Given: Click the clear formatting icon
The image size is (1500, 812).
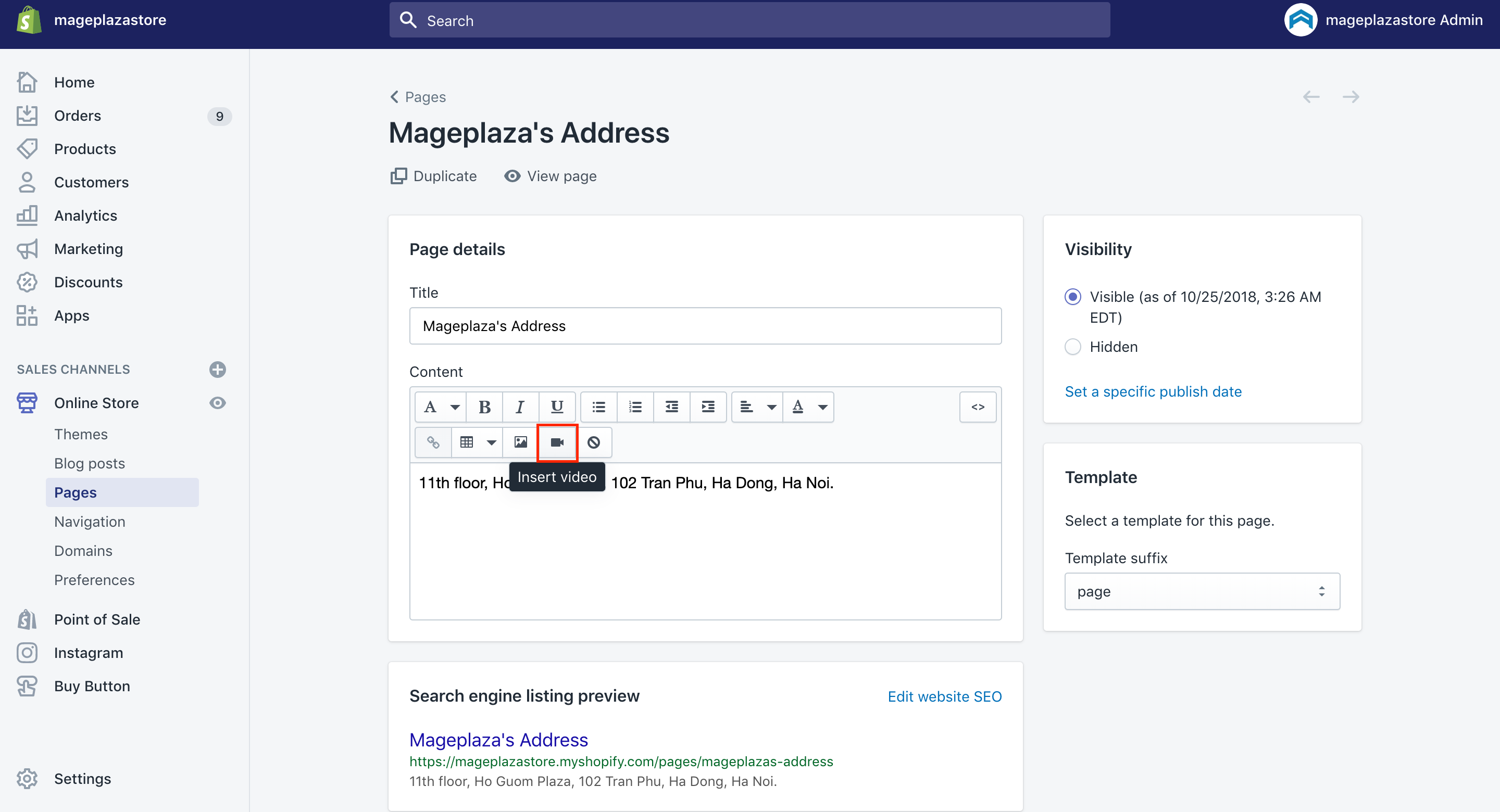Looking at the screenshot, I should [593, 442].
